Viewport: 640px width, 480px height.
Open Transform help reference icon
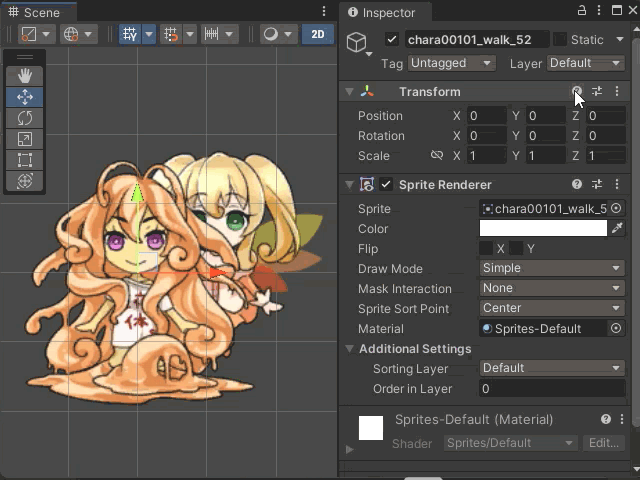pyautogui.click(x=576, y=91)
